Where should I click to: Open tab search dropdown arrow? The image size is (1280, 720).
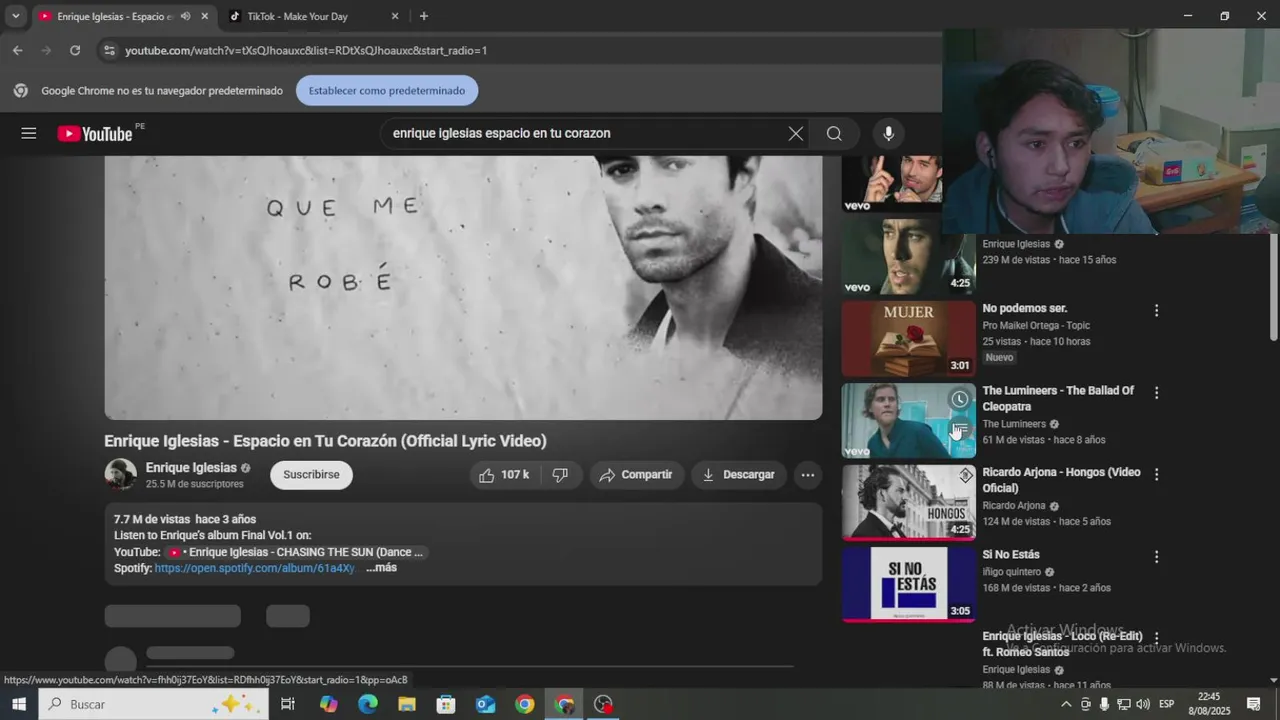15,16
